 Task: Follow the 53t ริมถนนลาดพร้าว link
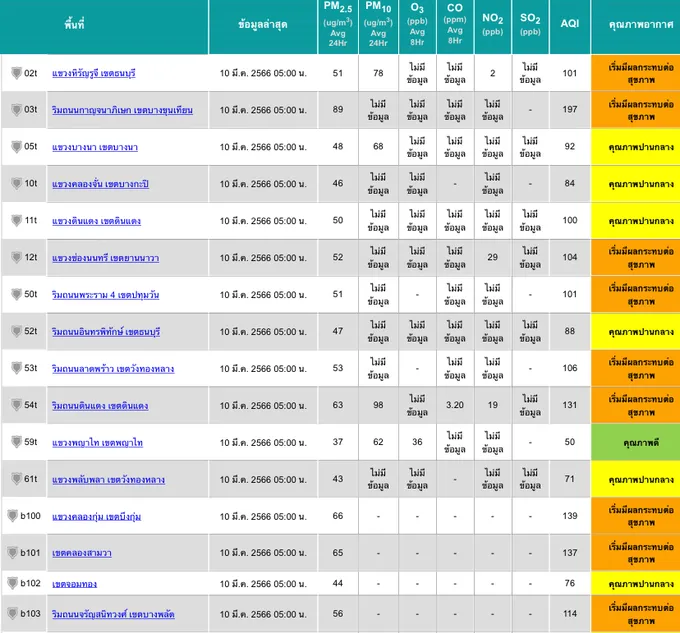click(x=113, y=369)
